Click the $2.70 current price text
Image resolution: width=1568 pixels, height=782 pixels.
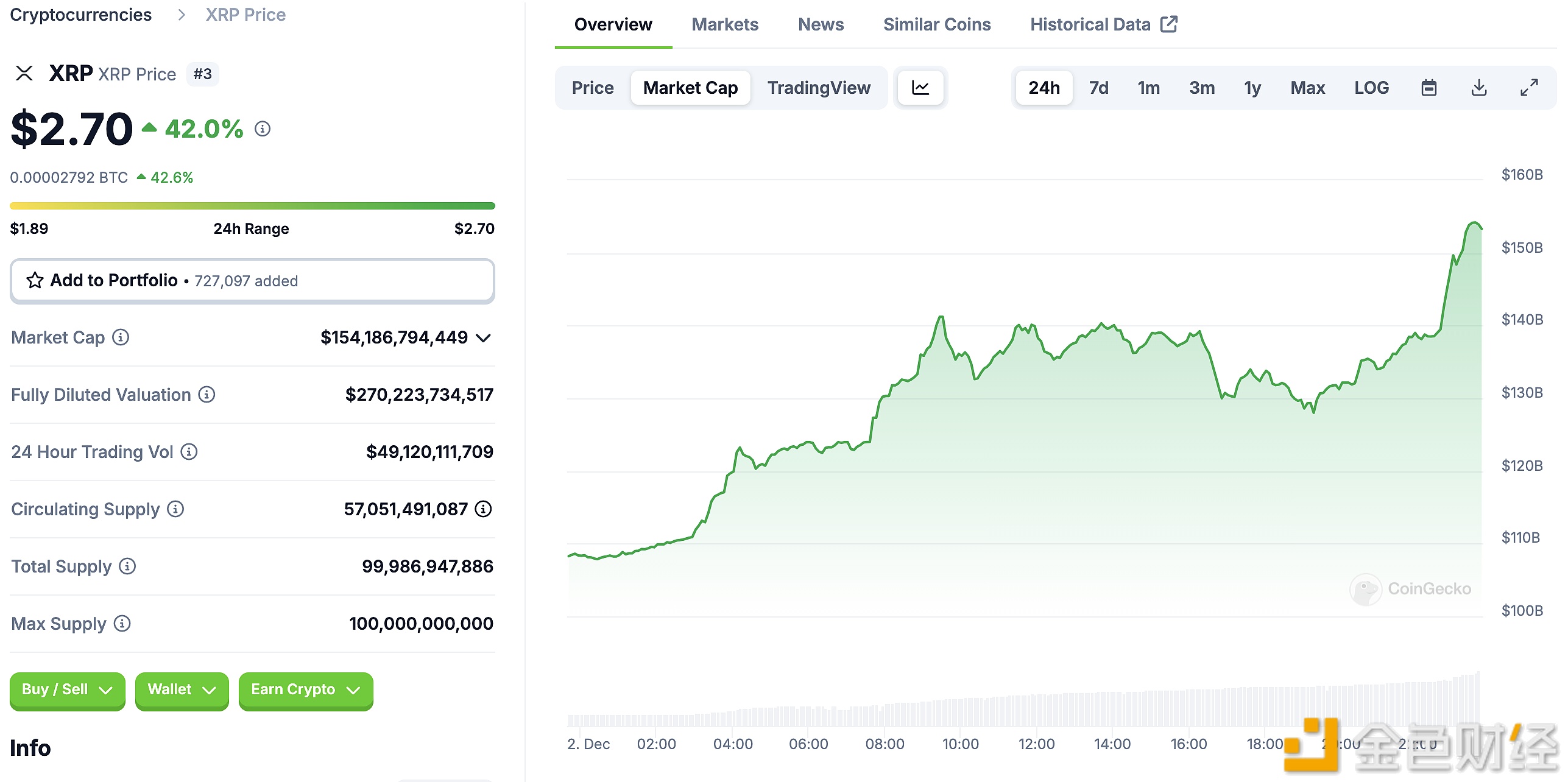click(x=72, y=129)
